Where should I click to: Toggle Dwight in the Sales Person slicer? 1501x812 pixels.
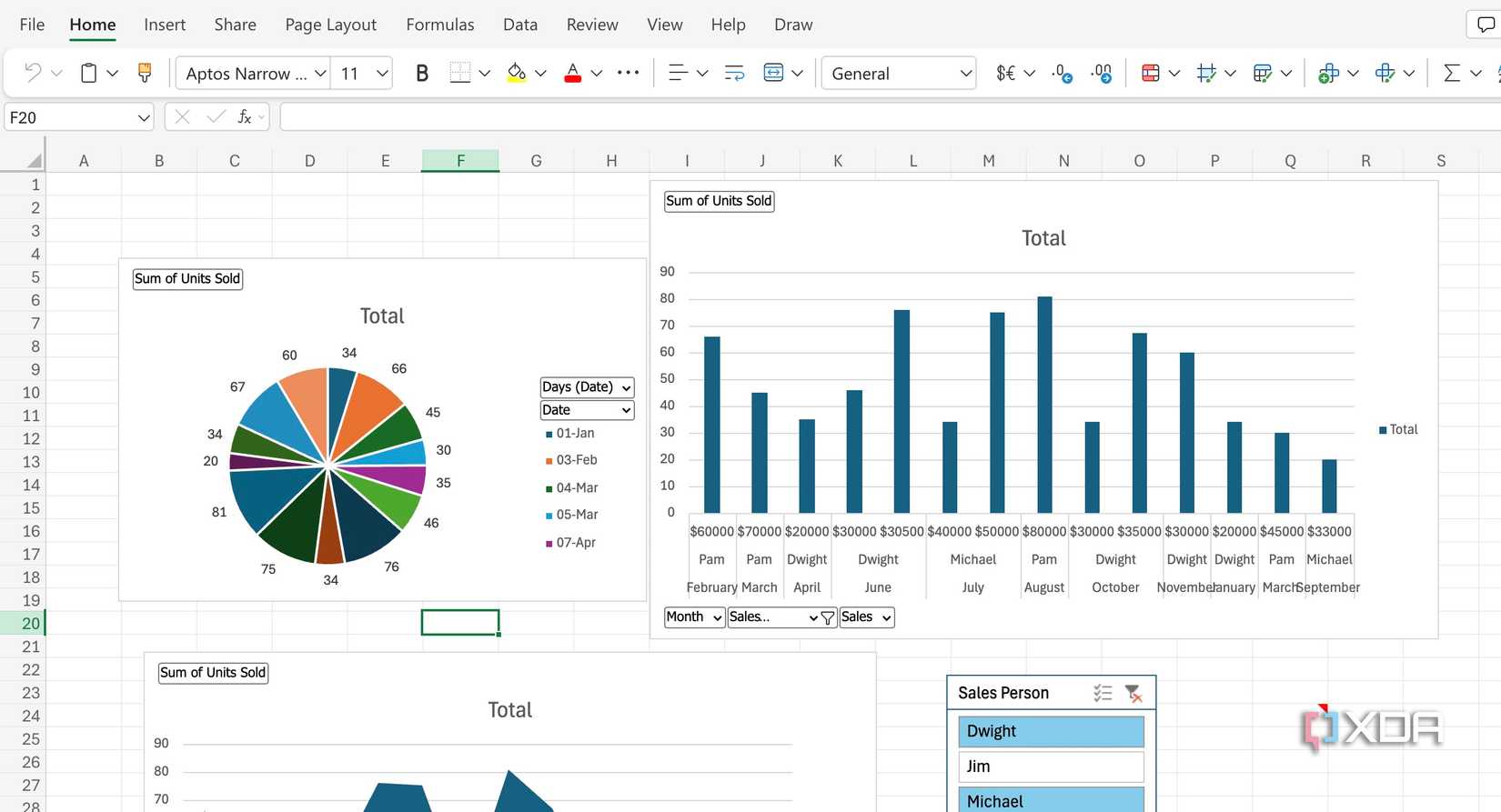coord(1051,731)
